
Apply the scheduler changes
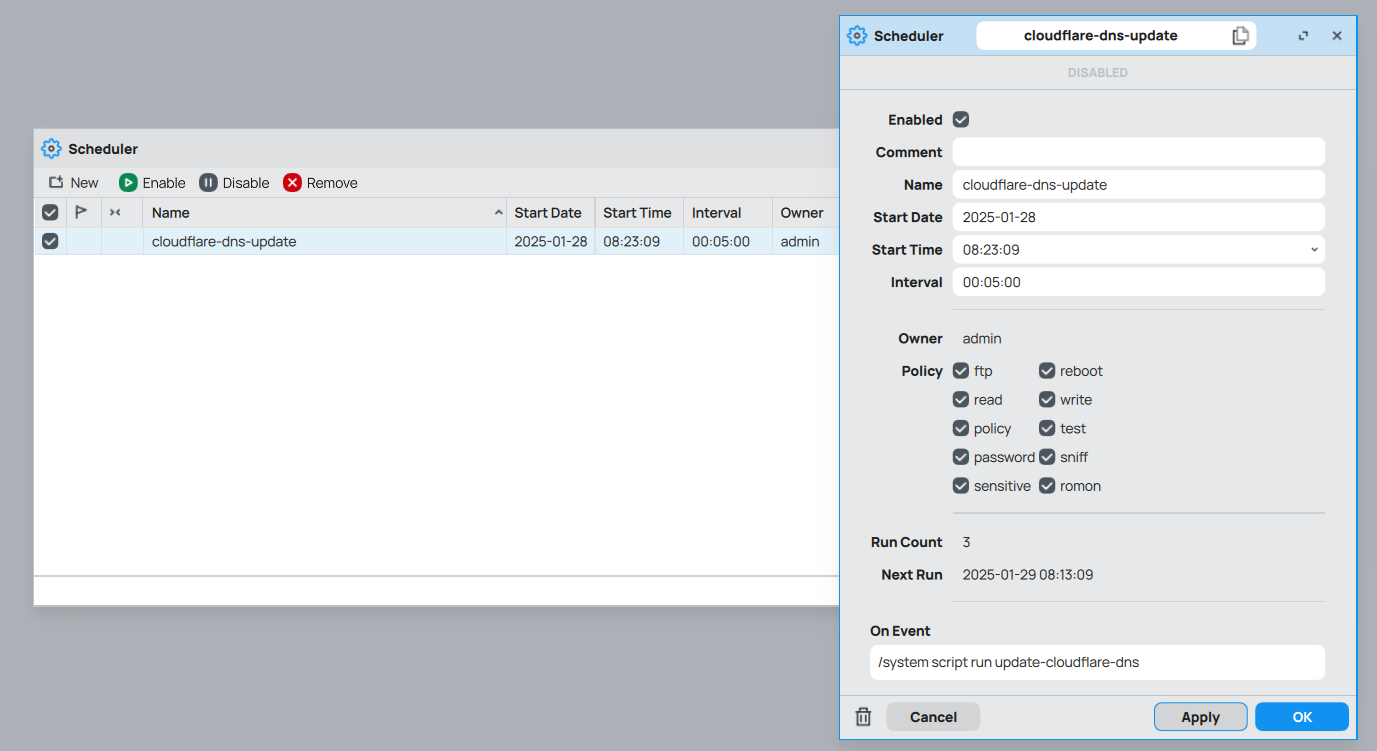(x=1200, y=716)
